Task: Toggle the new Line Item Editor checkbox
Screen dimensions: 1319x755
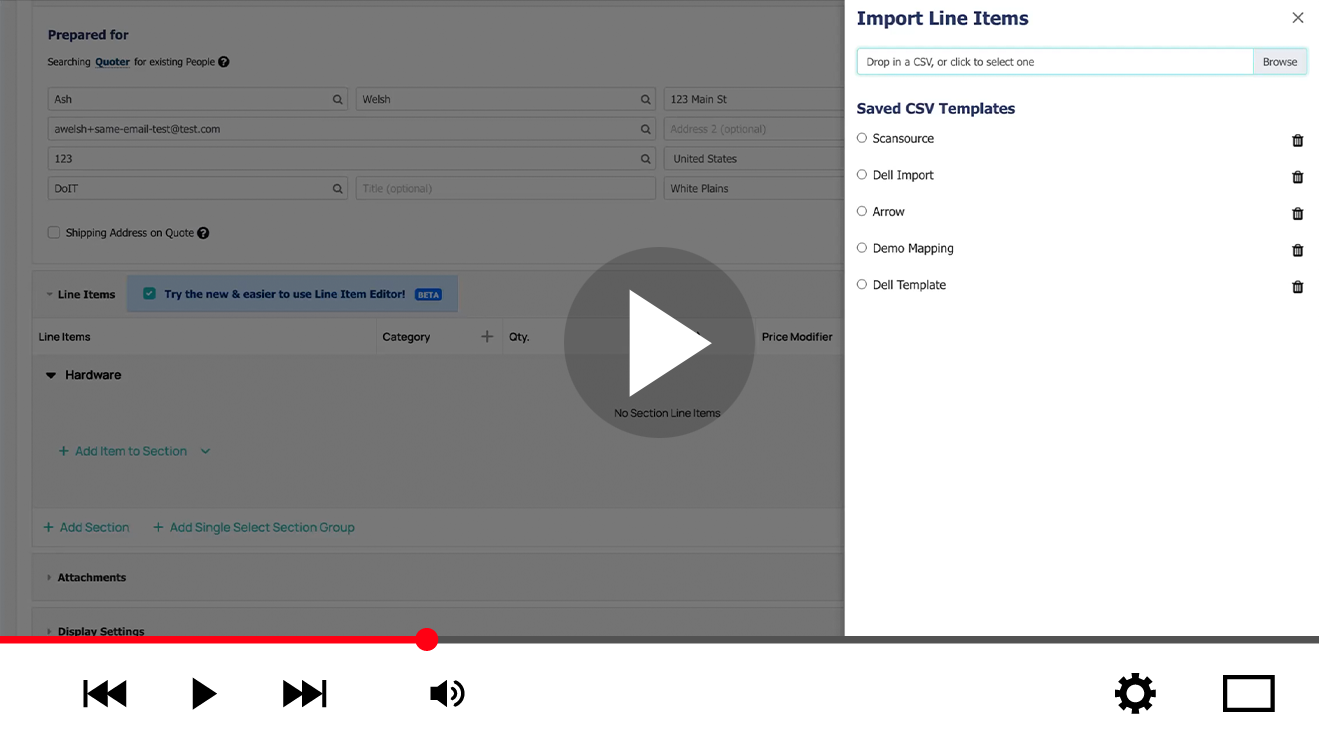Action: coord(149,294)
